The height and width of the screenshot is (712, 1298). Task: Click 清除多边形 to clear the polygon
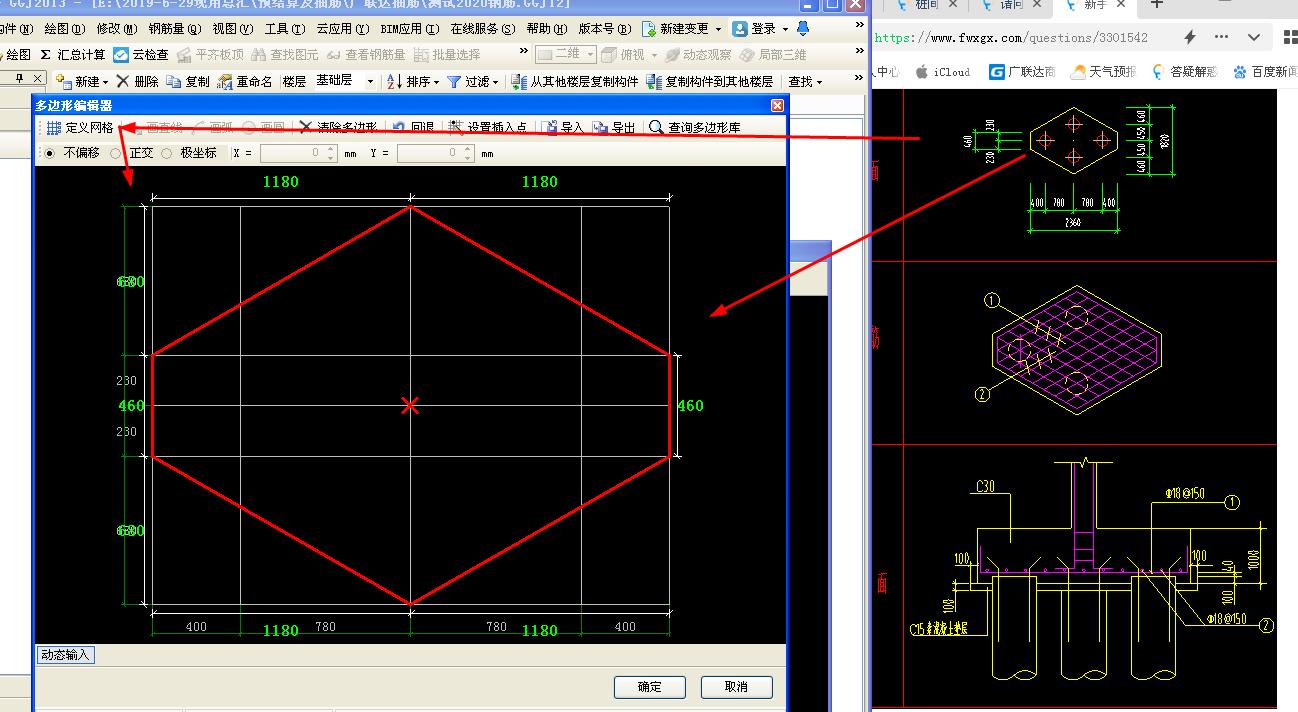[x=337, y=128]
